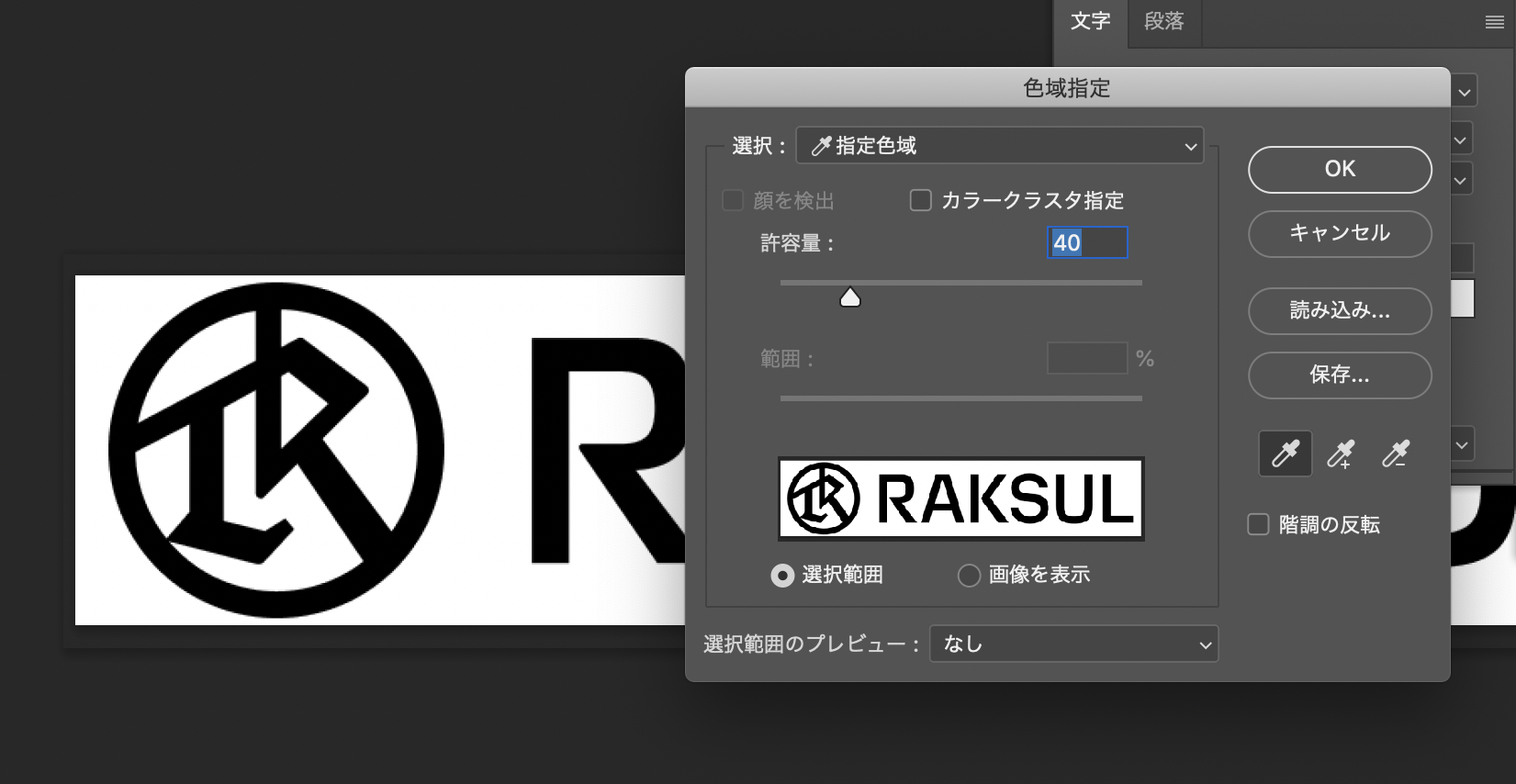The image size is (1516, 784).
Task: Switch to the 文字 tab
Action: pos(1091,22)
